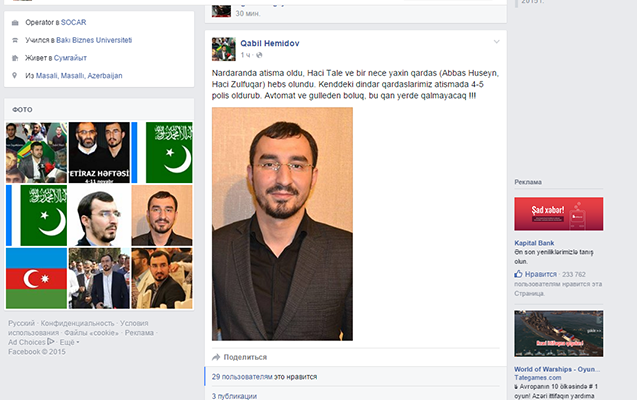Click the Ad Choices triangle icon
The height and width of the screenshot is (400, 637).
(50, 342)
